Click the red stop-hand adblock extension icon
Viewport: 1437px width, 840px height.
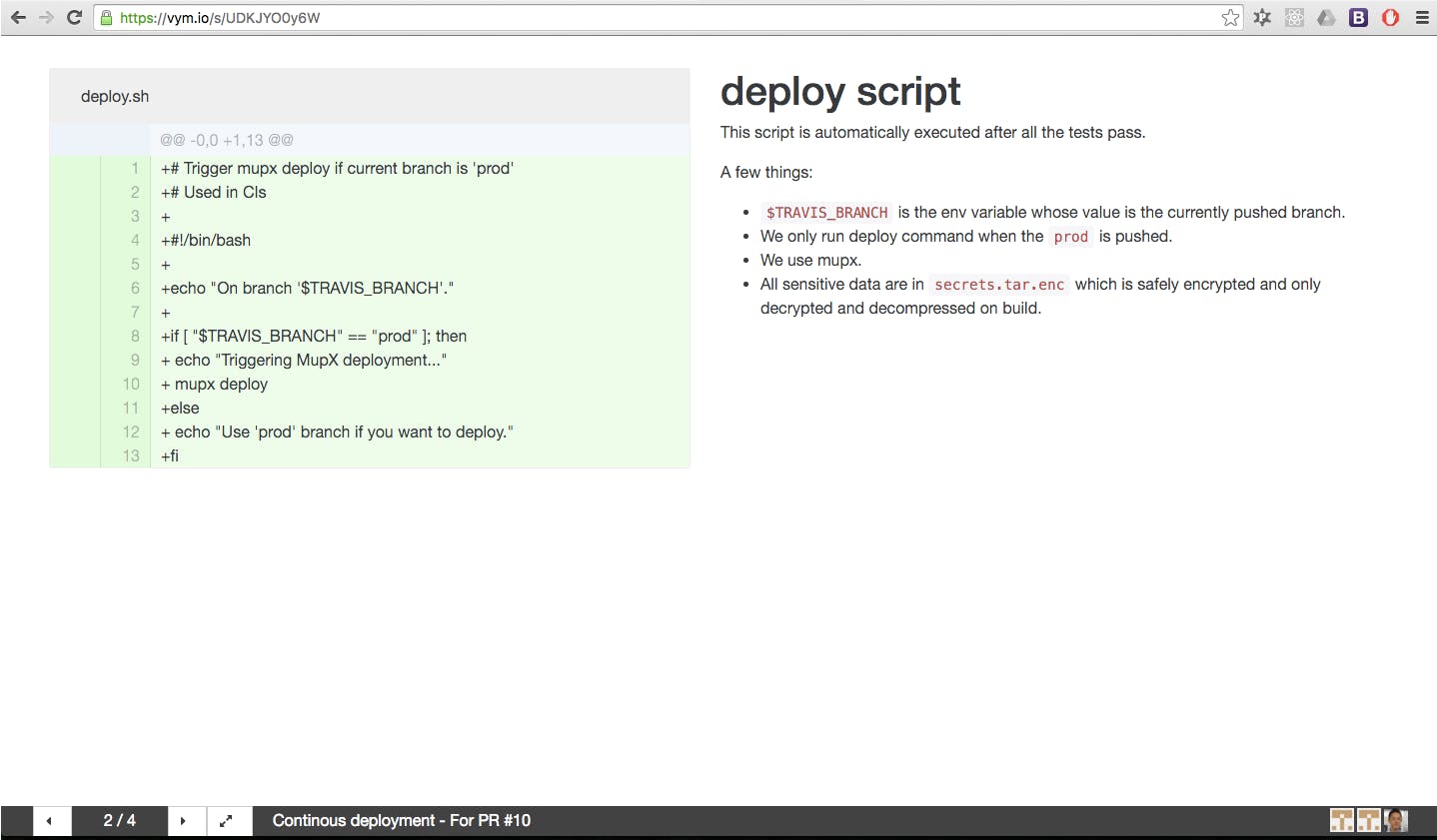[x=1390, y=17]
